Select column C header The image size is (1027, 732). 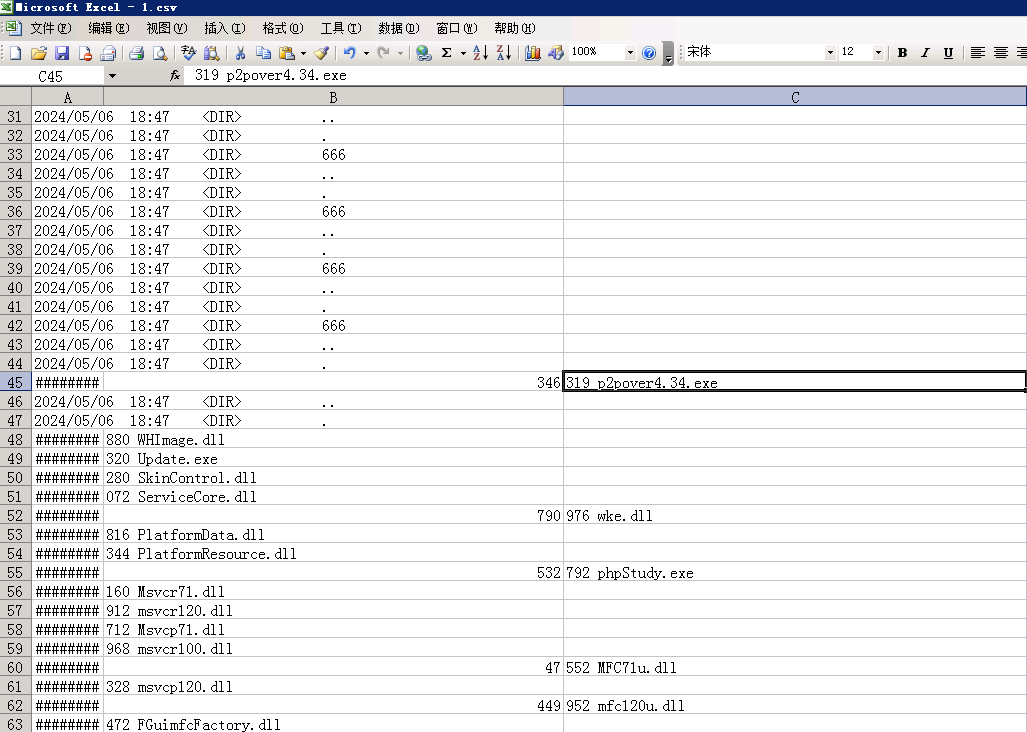(x=795, y=98)
